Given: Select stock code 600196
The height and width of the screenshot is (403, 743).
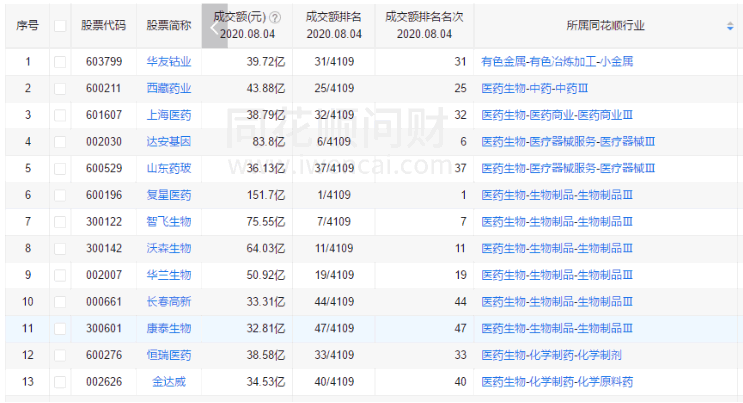Looking at the screenshot, I should pos(104,195).
